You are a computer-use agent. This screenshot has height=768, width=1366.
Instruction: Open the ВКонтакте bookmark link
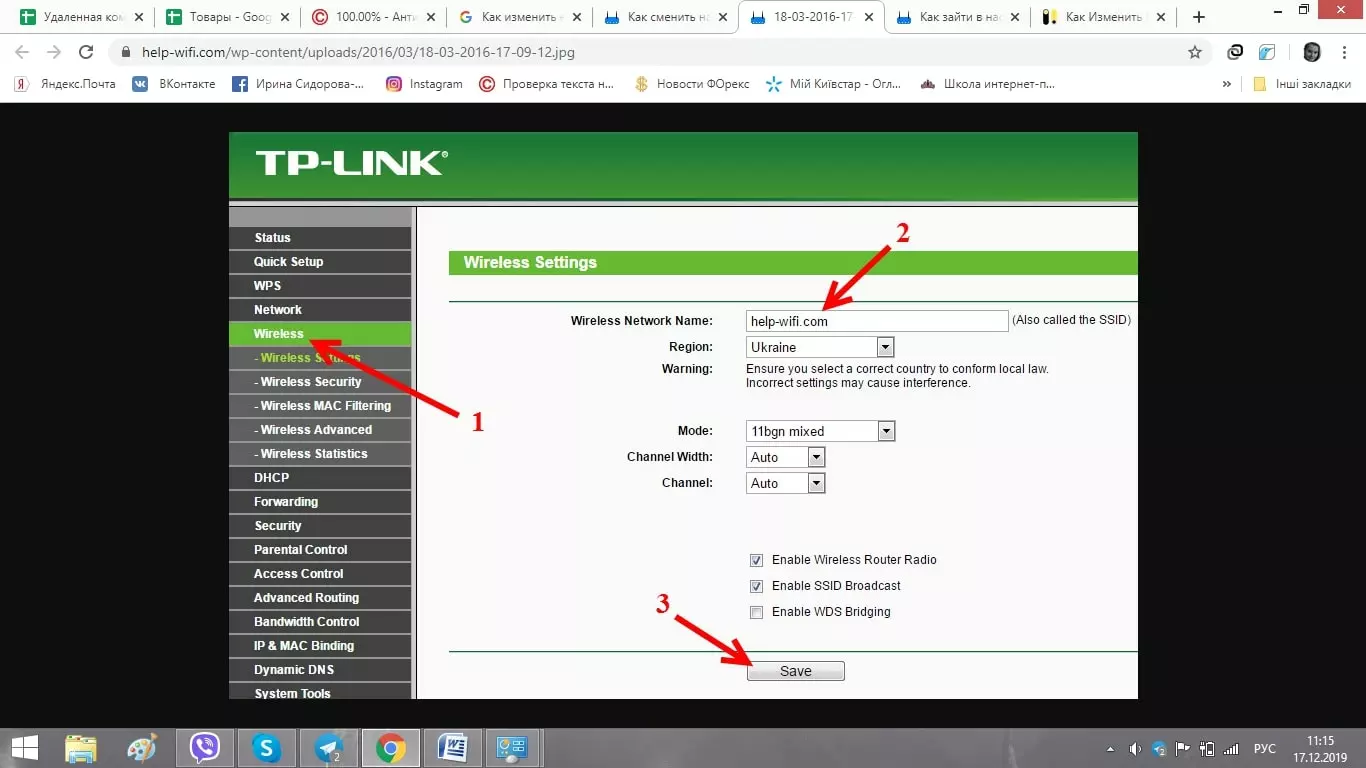pos(175,84)
